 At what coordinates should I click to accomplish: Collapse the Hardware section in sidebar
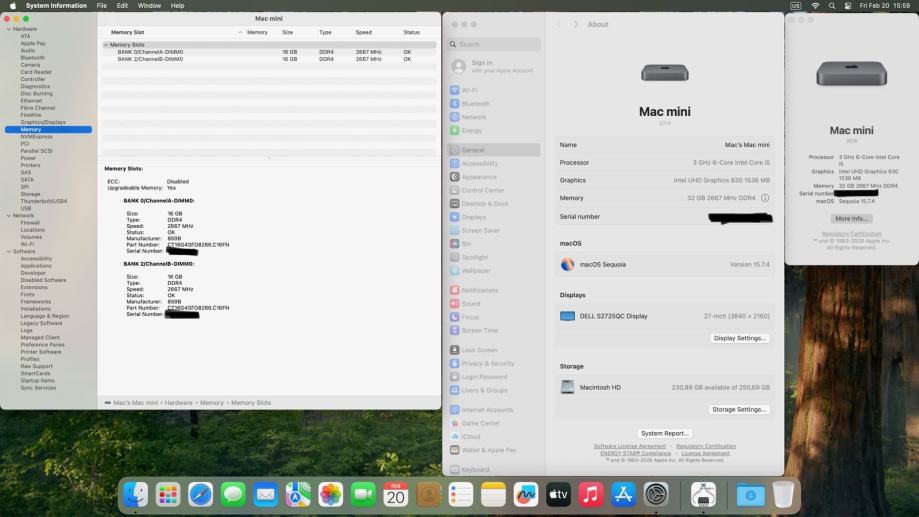coord(9,29)
